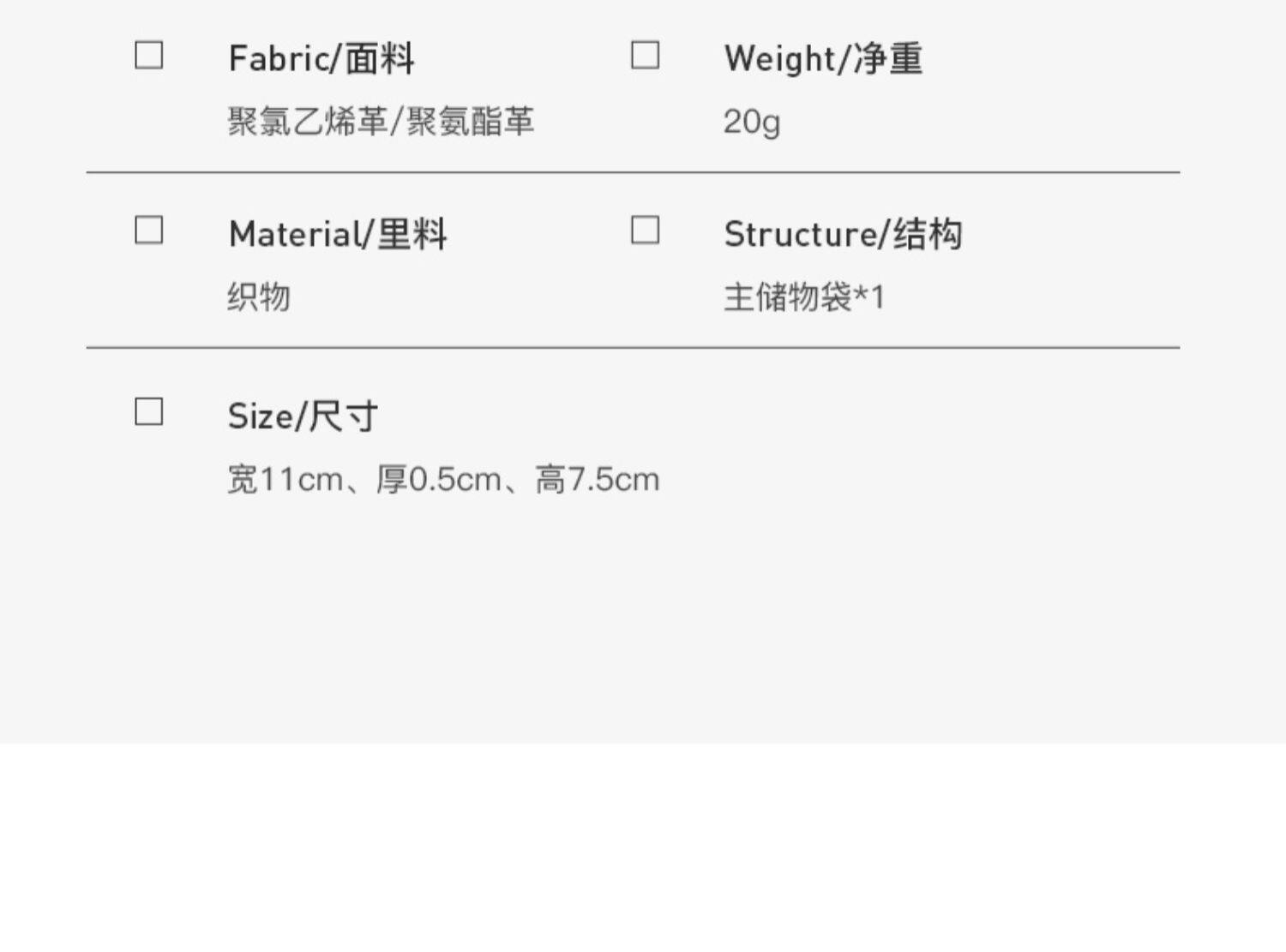Click the 20g weight value
The image size is (1286, 952).
751,123
